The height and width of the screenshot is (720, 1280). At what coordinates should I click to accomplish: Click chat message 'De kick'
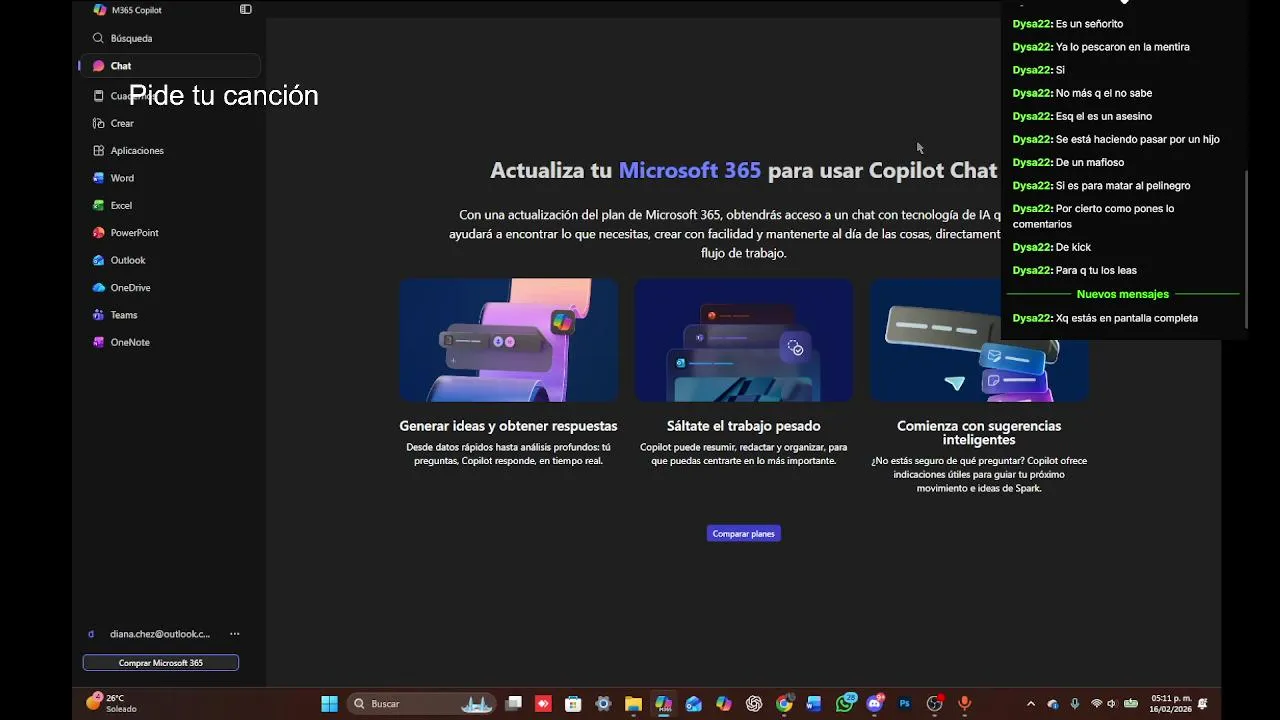(1073, 247)
